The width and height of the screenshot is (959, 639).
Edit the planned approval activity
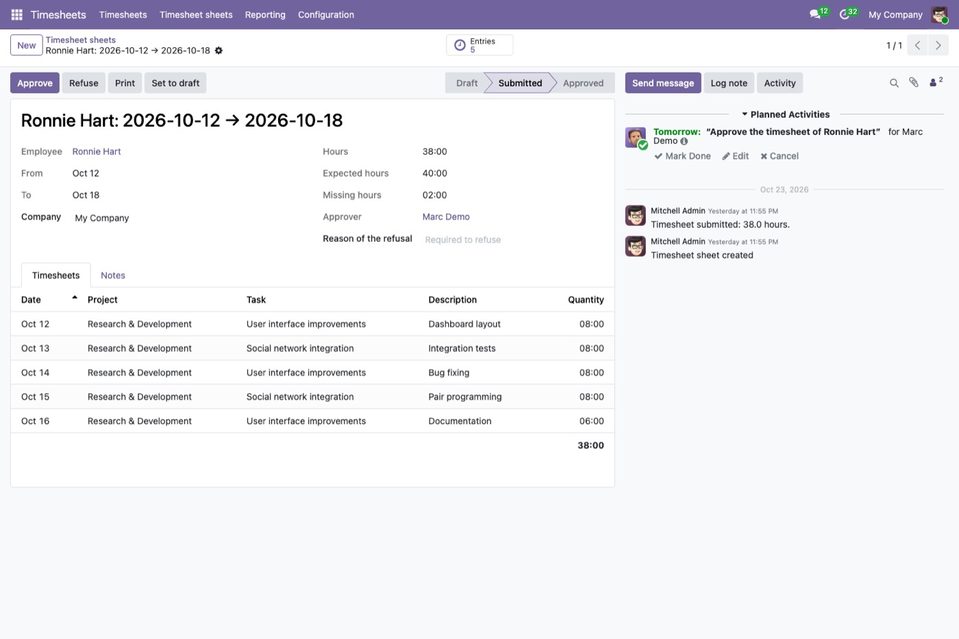pyautogui.click(x=735, y=156)
